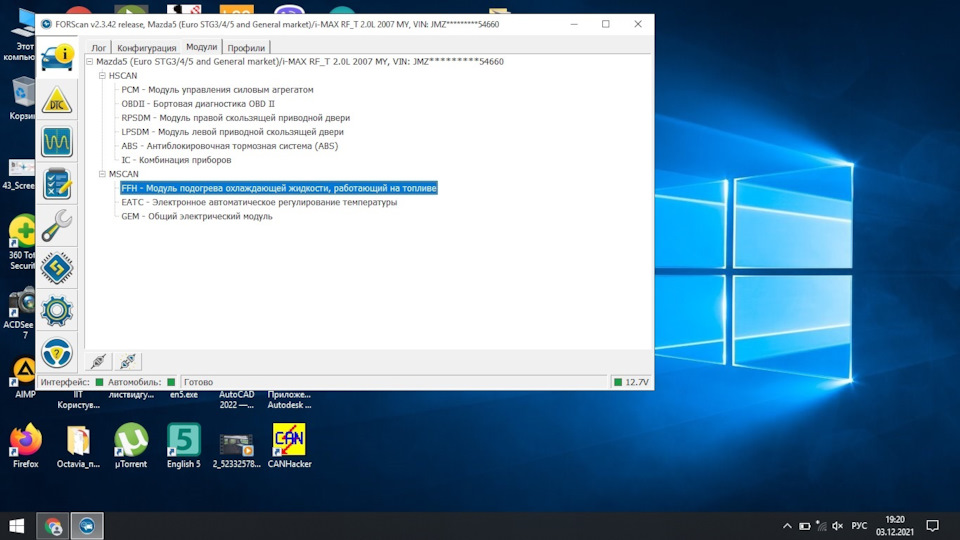Viewport: 960px width, 540px height.
Task: Select the OBDII on-board diagnostics row
Action: (x=198, y=103)
